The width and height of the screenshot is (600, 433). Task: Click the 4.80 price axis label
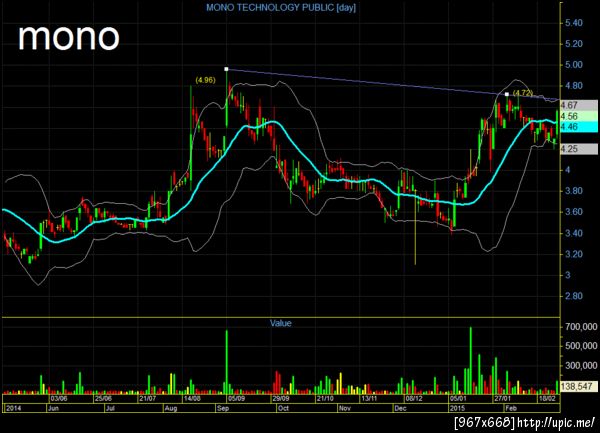pos(574,86)
